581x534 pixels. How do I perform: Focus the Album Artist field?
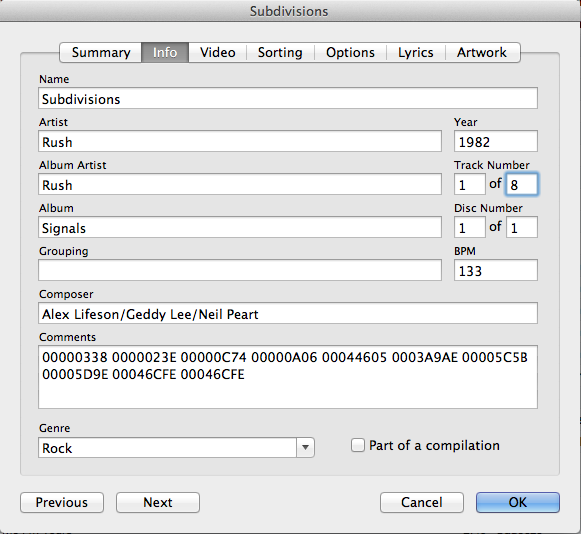(240, 184)
